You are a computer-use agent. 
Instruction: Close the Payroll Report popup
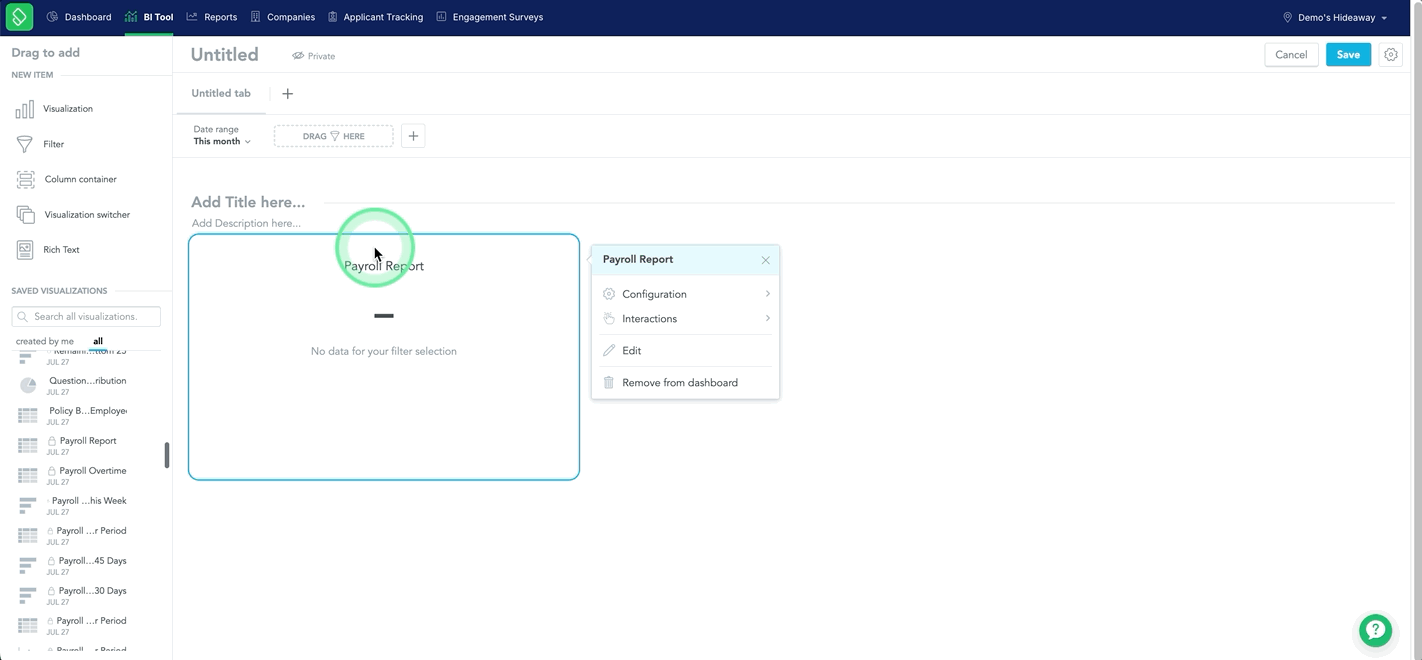[x=765, y=260]
